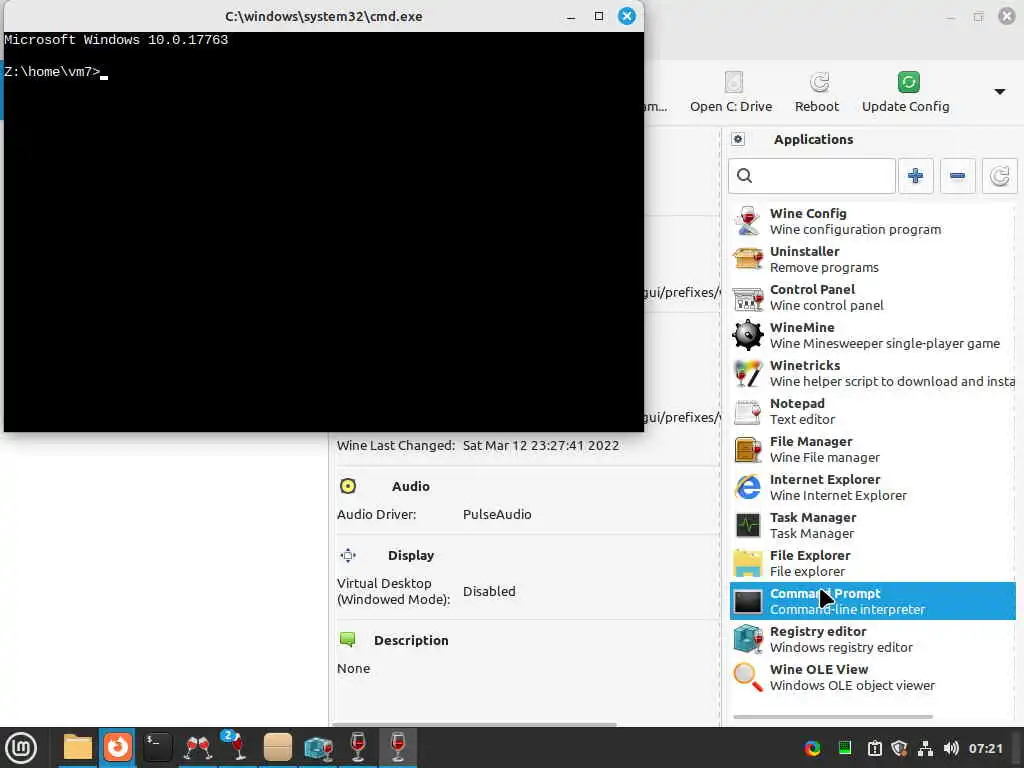1024x768 pixels.
Task: Open Registry editor icon
Action: (x=748, y=639)
